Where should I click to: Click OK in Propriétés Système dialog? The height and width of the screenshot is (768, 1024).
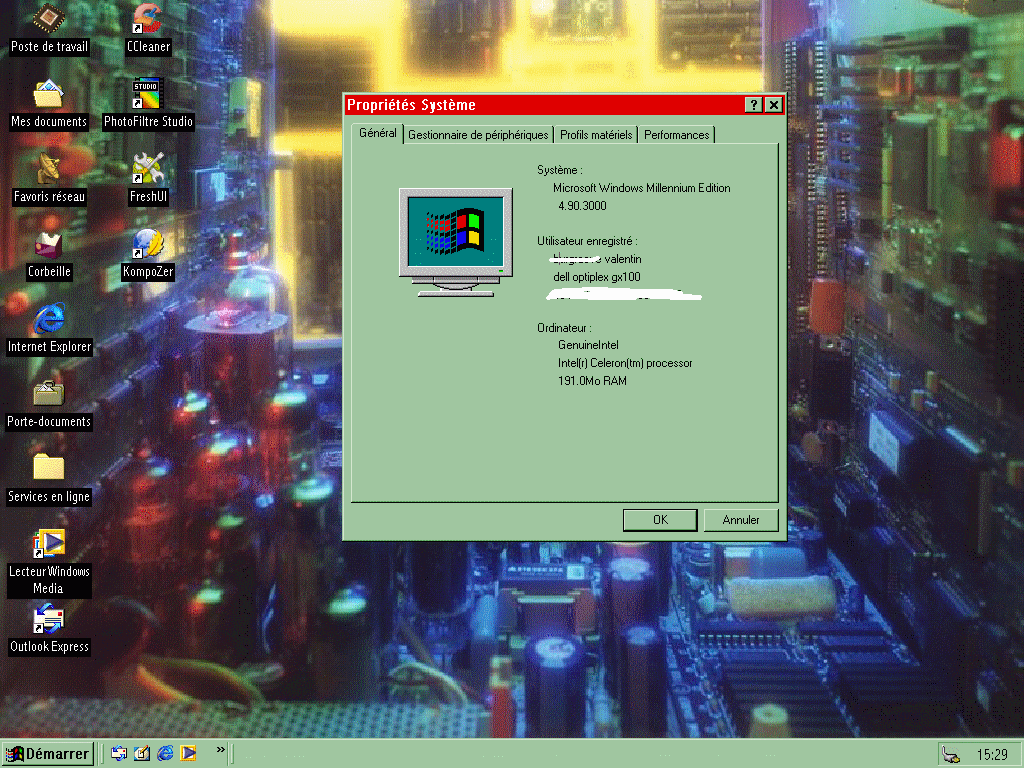pyautogui.click(x=660, y=520)
